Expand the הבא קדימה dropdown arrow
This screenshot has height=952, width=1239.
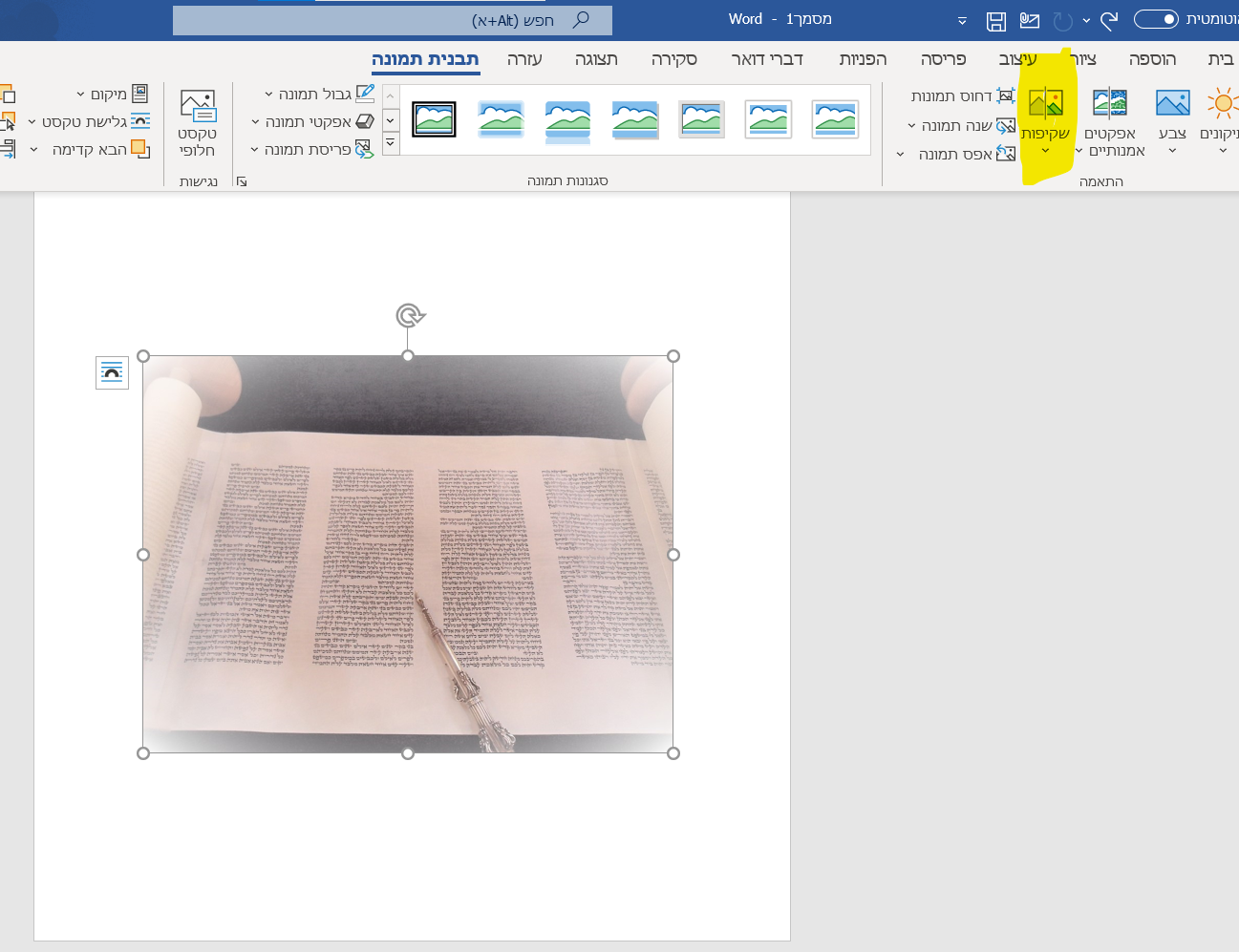pyautogui.click(x=34, y=149)
